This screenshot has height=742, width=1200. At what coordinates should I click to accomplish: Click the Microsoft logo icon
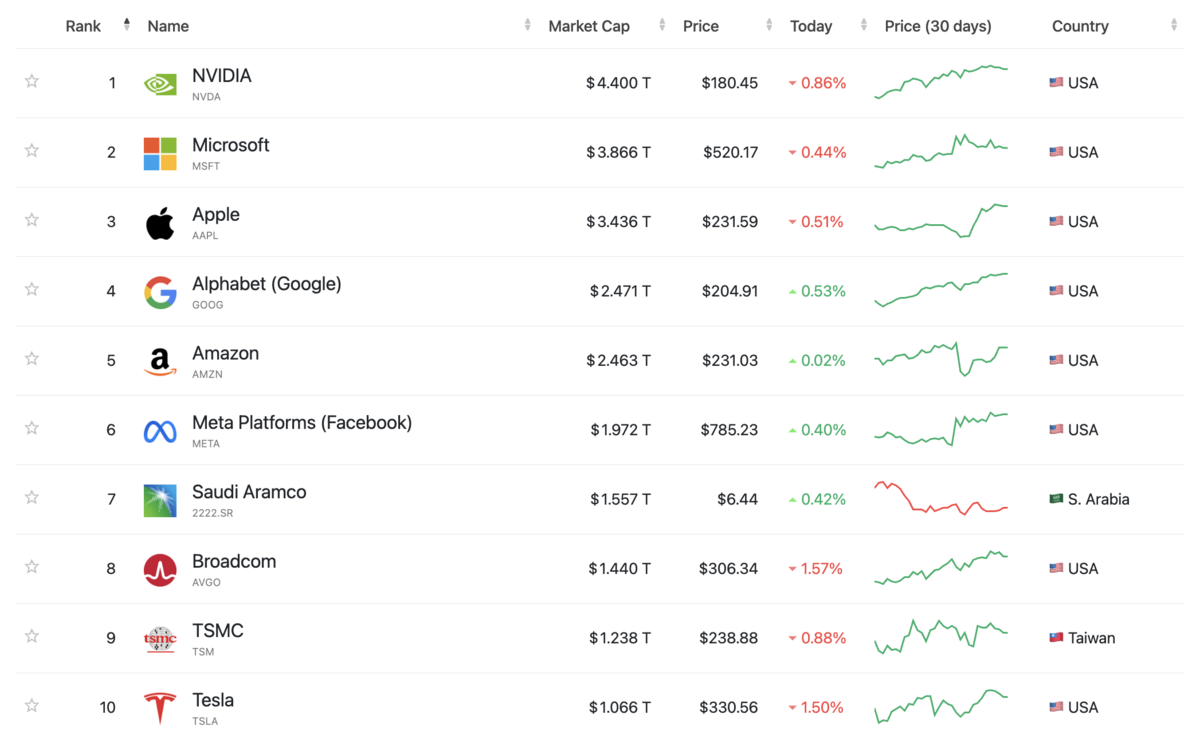160,153
